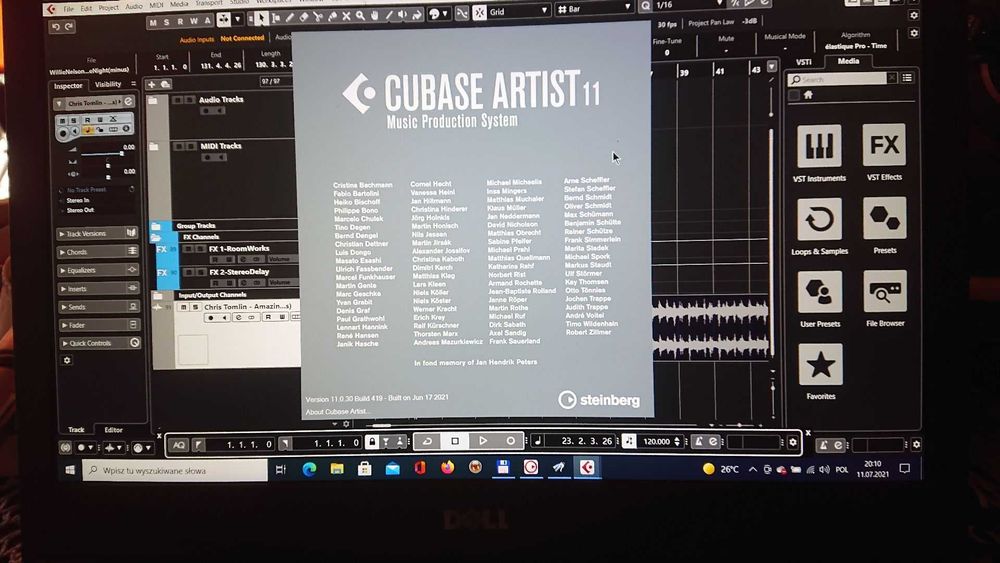This screenshot has width=1000, height=563.
Task: Select the Glue tool
Action: (x=332, y=17)
